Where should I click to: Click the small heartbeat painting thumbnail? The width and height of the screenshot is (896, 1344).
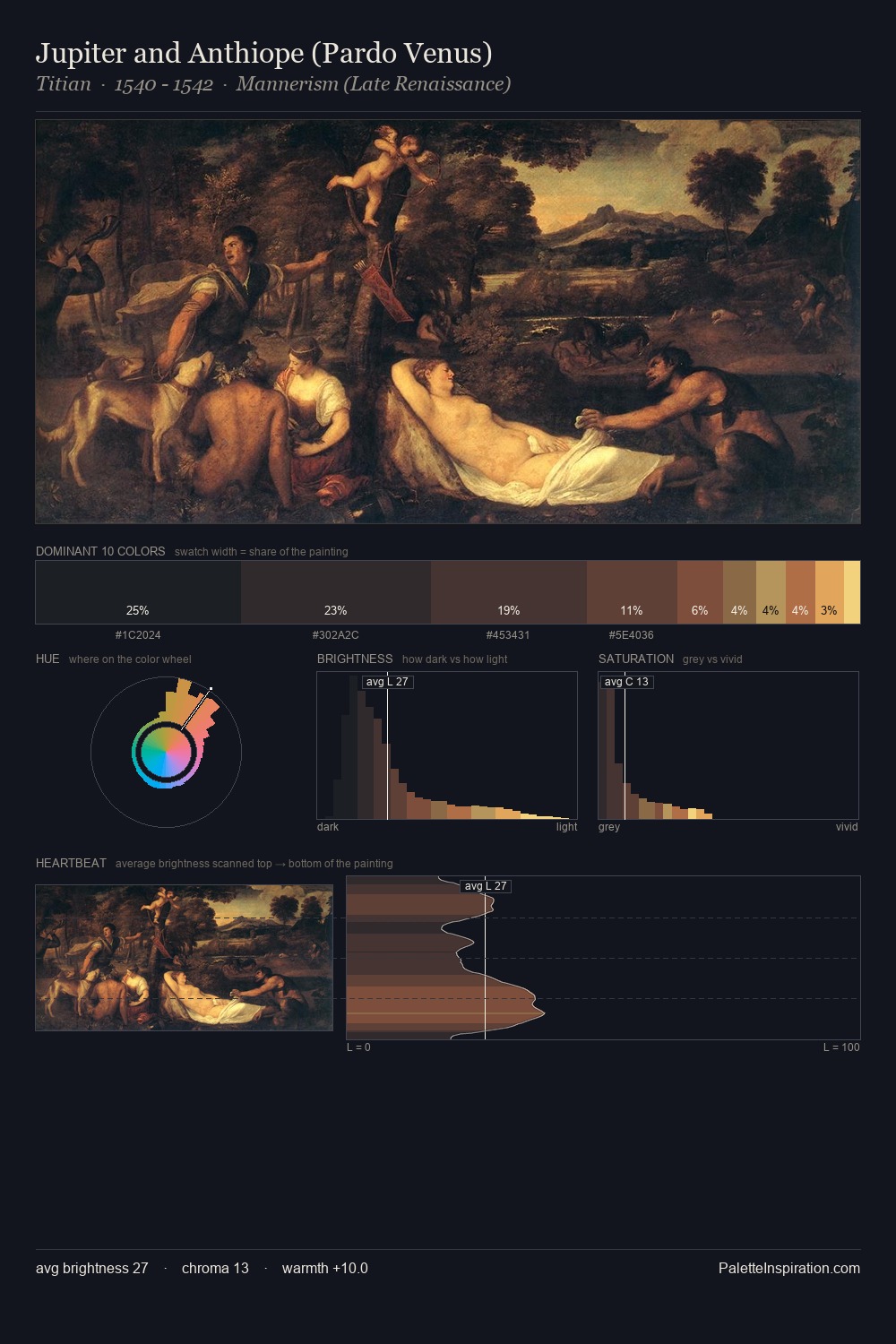click(184, 958)
